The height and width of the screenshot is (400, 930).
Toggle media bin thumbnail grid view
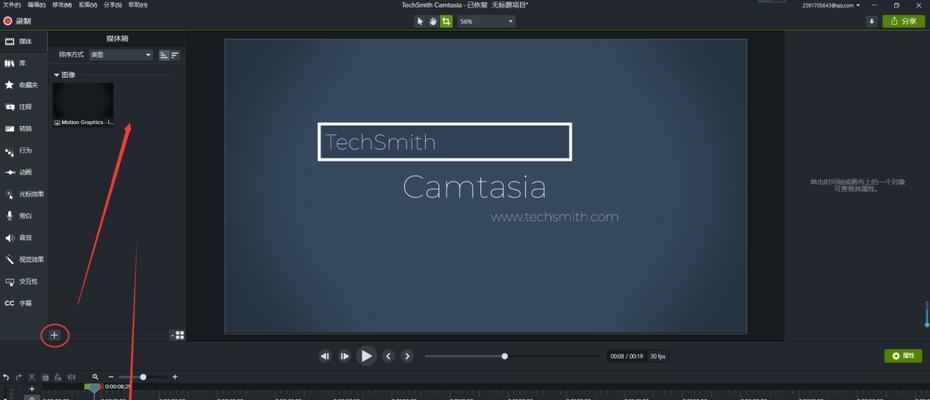coord(179,335)
